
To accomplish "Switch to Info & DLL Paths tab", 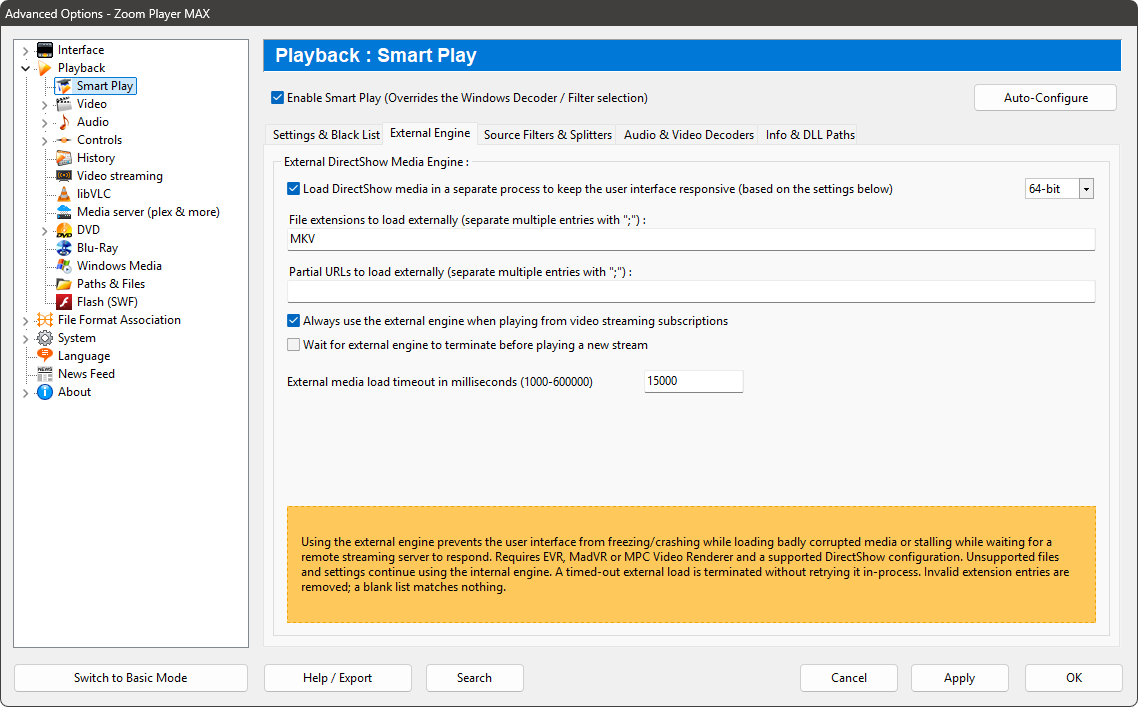I will pos(810,134).
